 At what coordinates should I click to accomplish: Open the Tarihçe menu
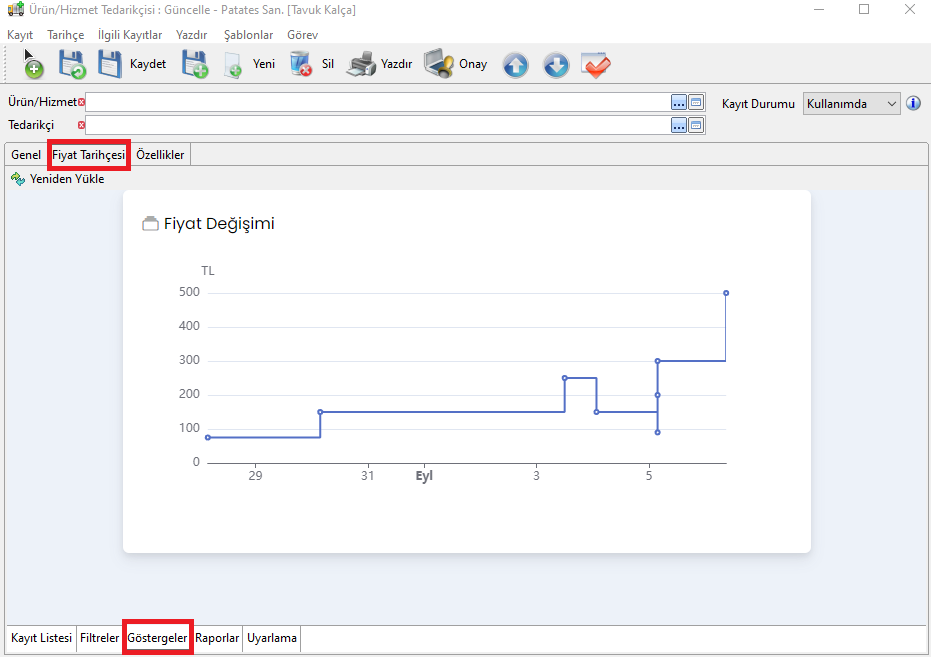click(x=66, y=34)
